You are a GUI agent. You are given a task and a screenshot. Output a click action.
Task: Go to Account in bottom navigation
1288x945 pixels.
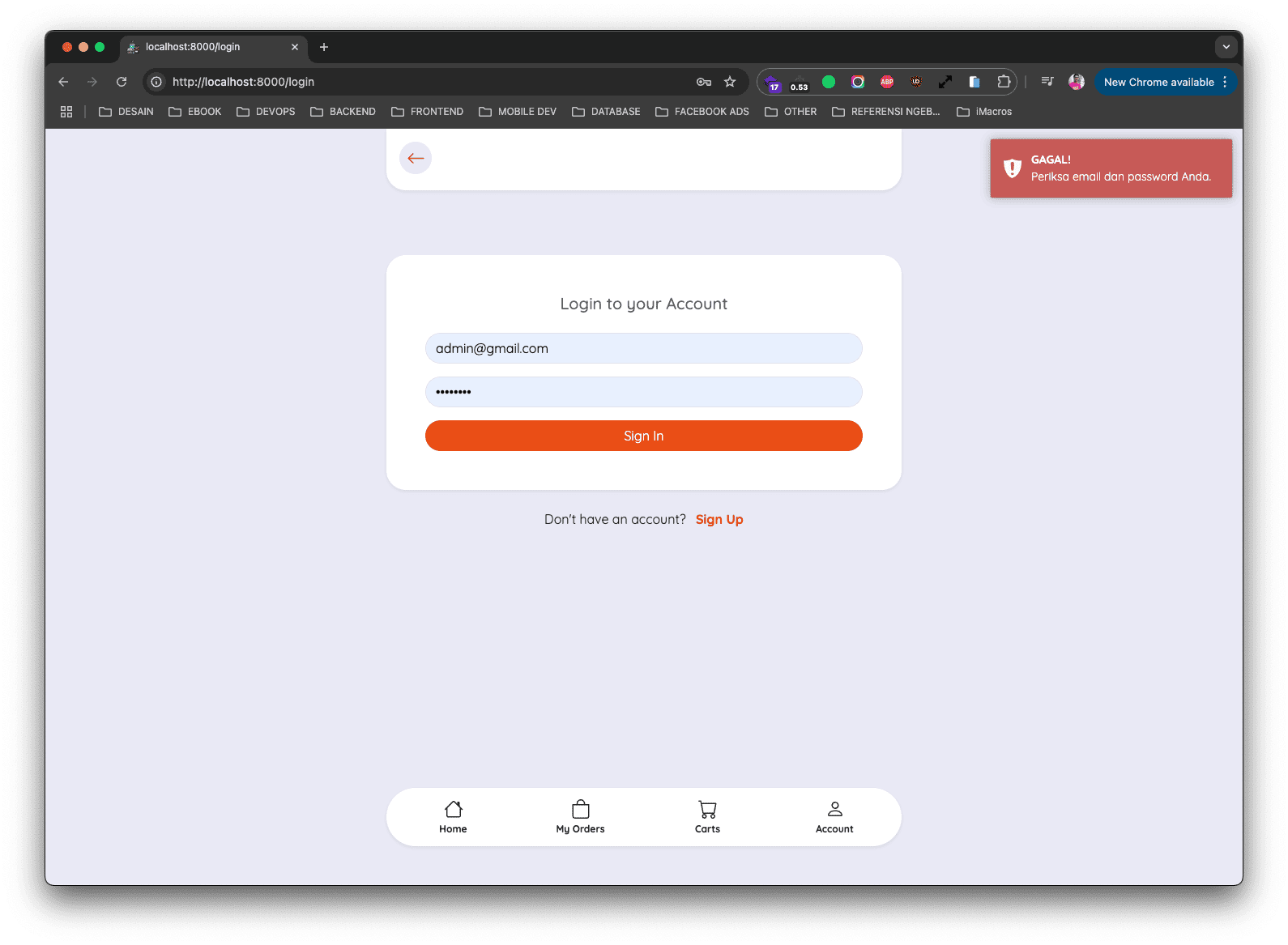click(834, 816)
